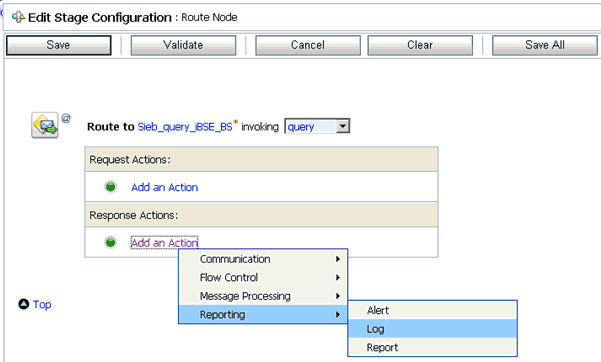Click the Request Actions header text
The image size is (601, 362).
pos(130,160)
